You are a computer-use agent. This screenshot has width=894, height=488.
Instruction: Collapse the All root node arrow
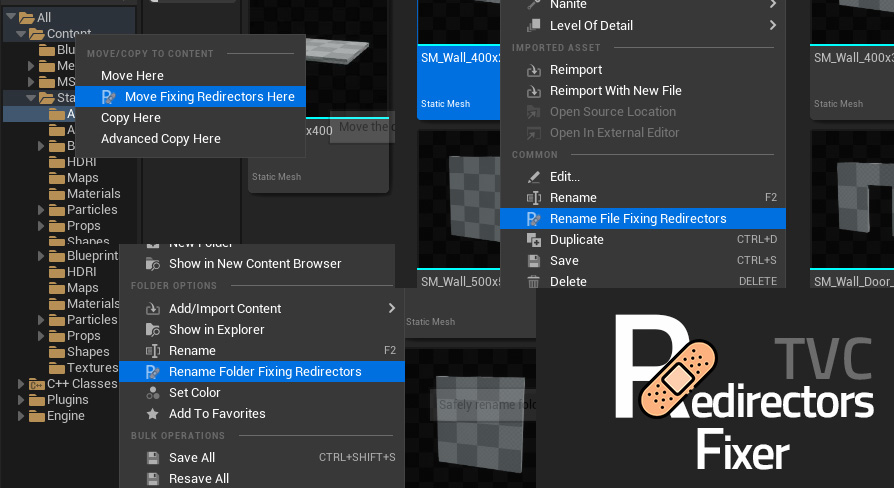pyautogui.click(x=11, y=17)
